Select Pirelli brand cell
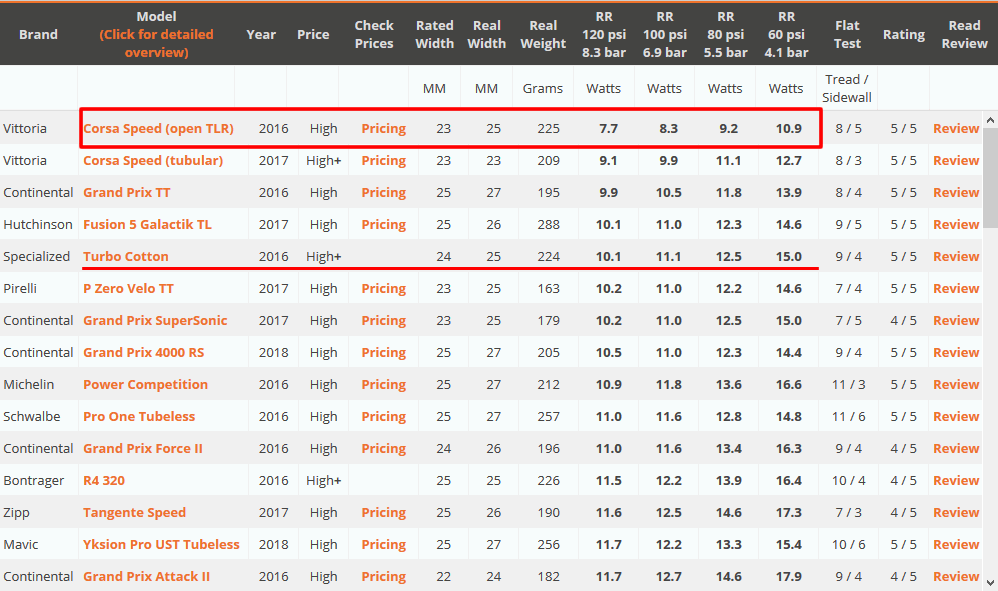Viewport: 998px width, 591px height. click(20, 288)
